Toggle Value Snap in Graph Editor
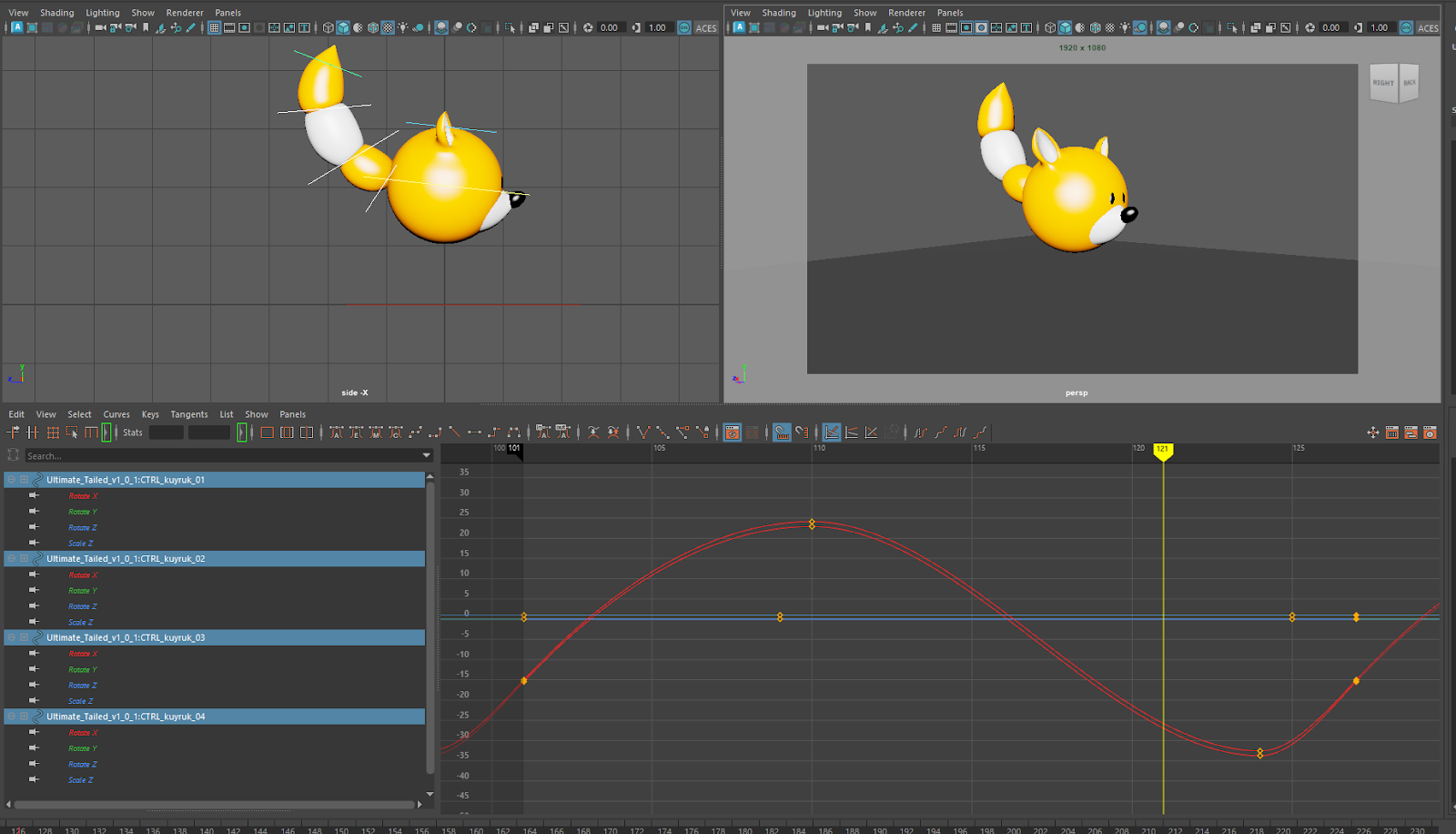This screenshot has height=834, width=1456. click(x=802, y=432)
